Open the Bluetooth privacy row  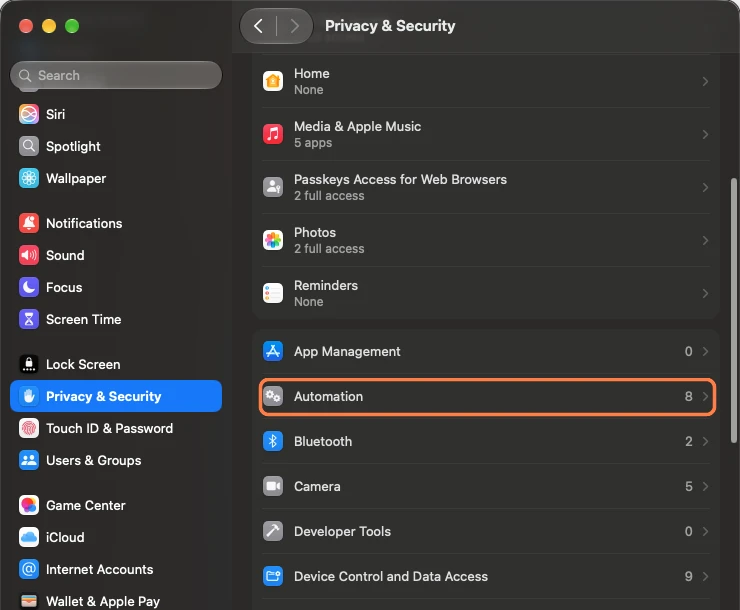[486, 442]
